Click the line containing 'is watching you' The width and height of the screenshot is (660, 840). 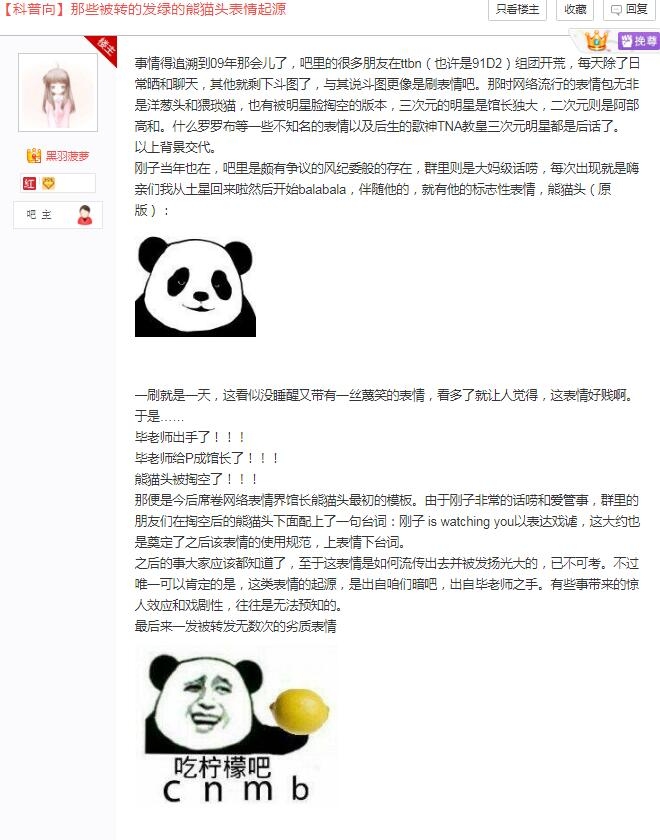[x=387, y=521]
